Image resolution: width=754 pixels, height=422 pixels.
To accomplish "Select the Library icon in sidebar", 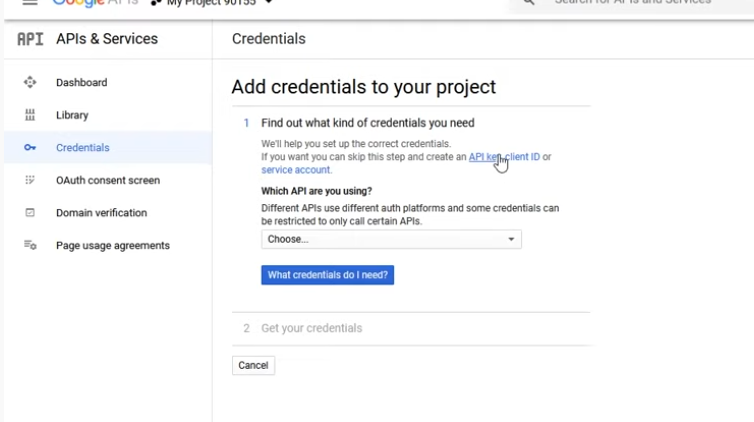I will coord(30,115).
